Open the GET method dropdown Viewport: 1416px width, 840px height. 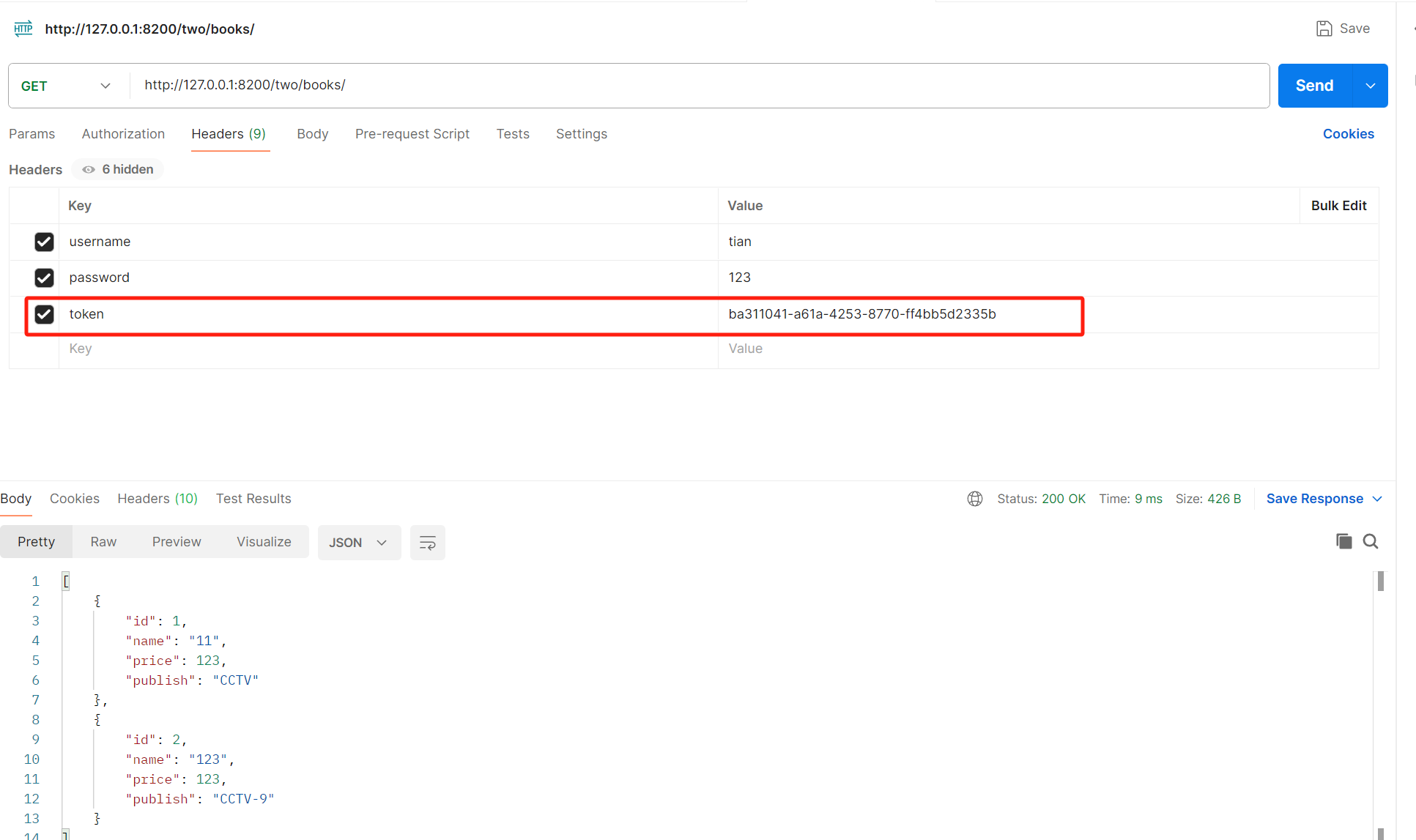(x=66, y=86)
